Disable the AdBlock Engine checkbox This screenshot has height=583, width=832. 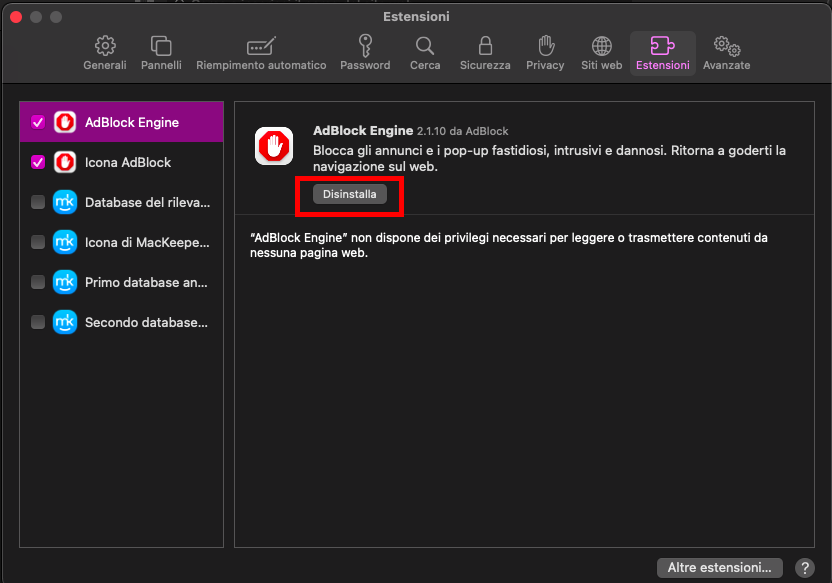point(37,121)
